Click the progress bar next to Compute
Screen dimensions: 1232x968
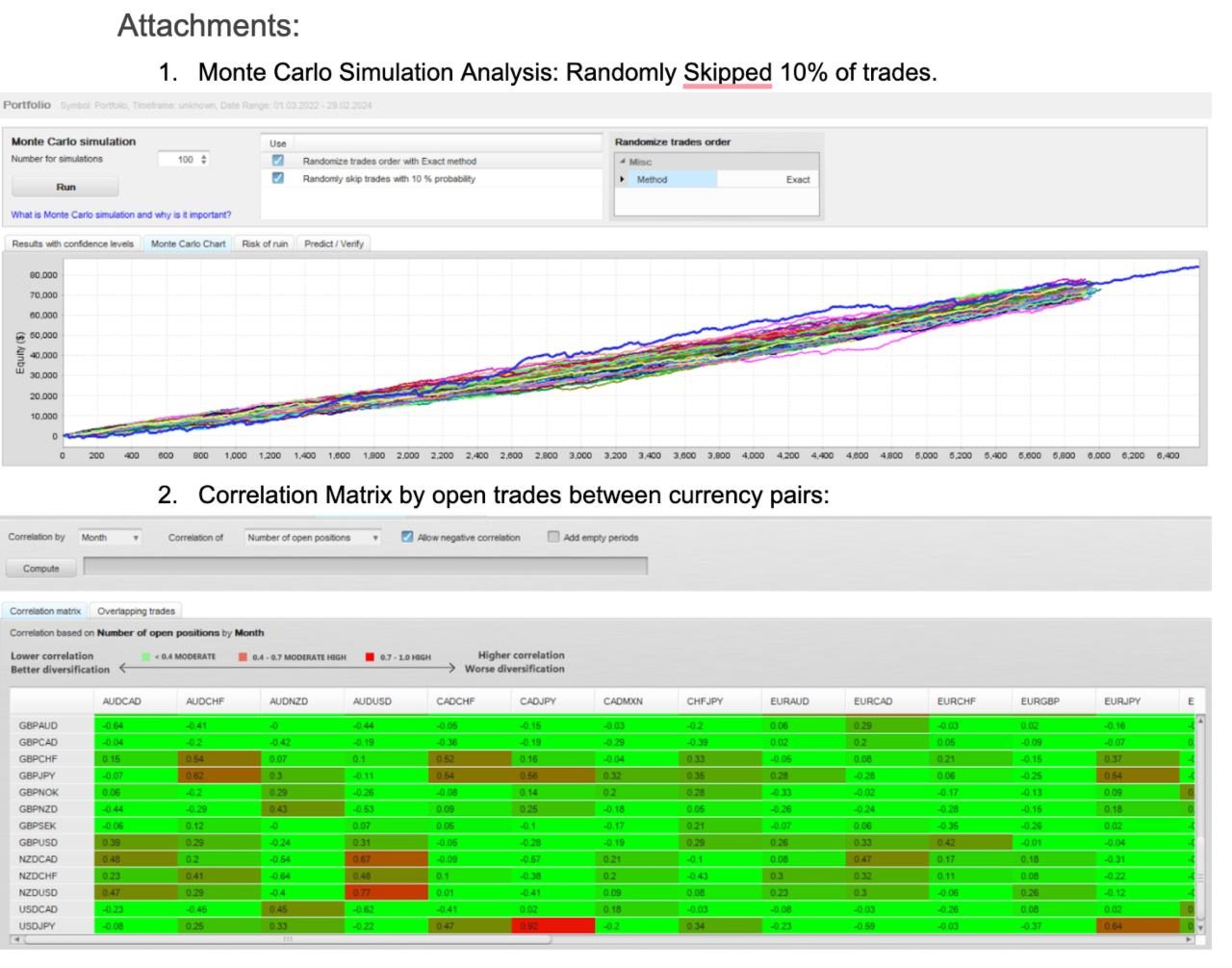click(366, 567)
